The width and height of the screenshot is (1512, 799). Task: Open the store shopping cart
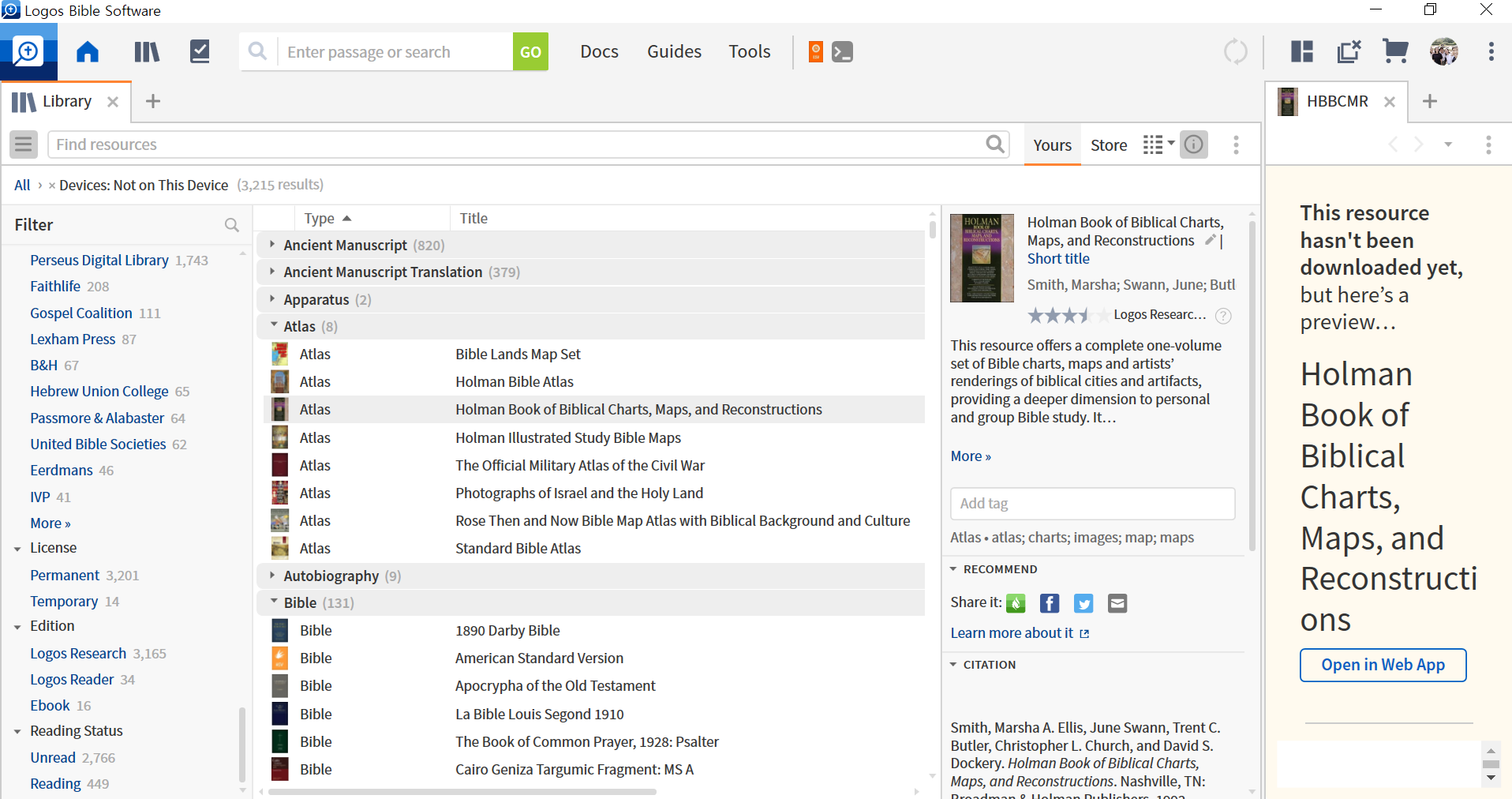(x=1396, y=52)
